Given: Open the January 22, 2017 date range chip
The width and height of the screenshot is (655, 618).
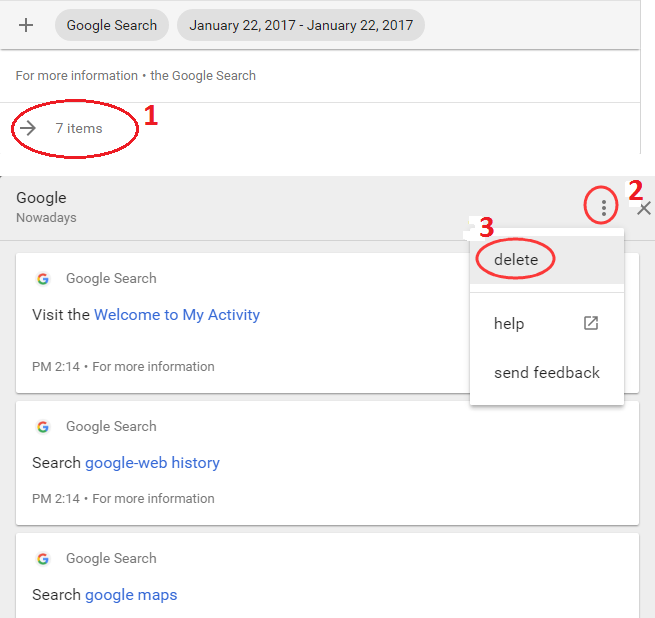Looking at the screenshot, I should (x=301, y=26).
